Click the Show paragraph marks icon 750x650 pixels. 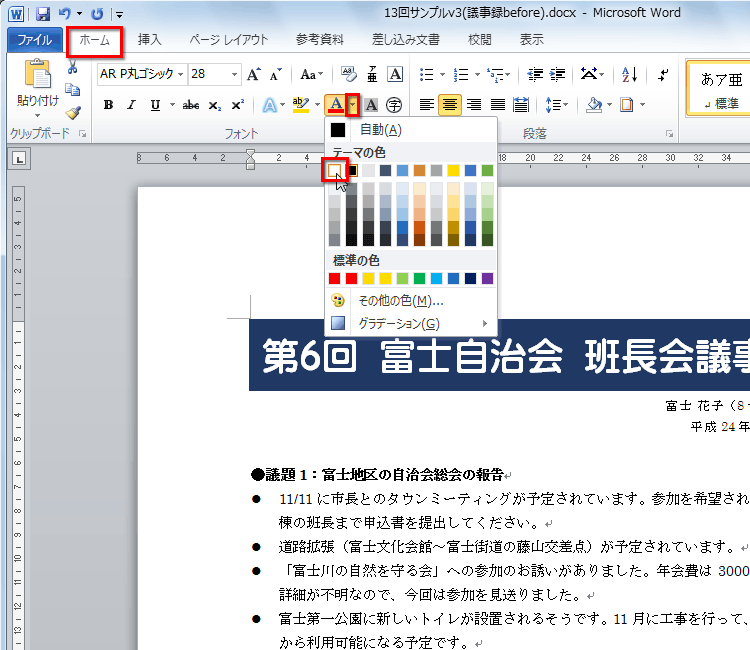663,75
